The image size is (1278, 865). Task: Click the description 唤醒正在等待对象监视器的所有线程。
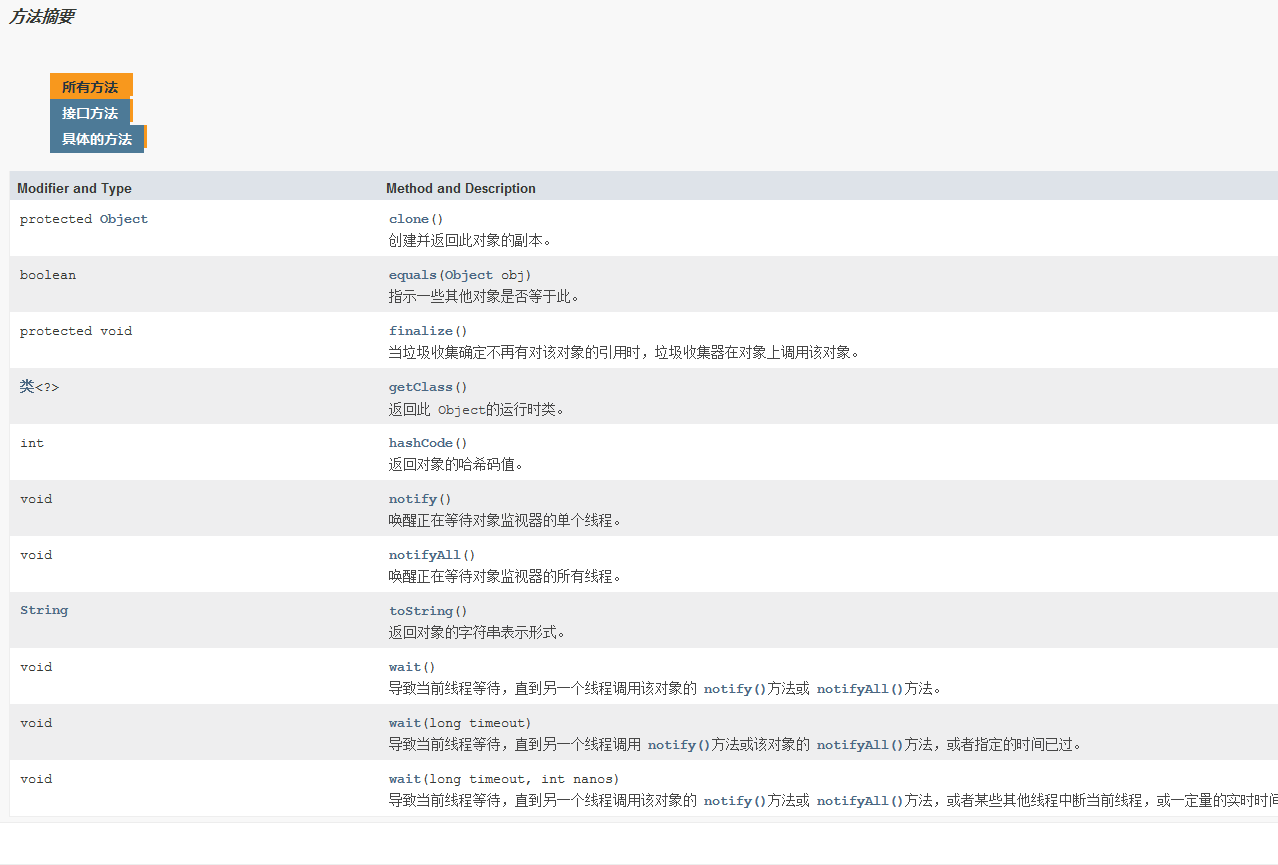[505, 577]
